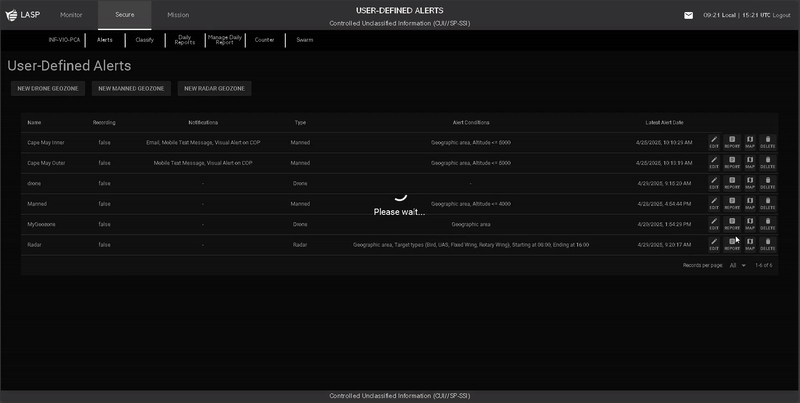The width and height of the screenshot is (800, 403).
Task: Open report for Cape May Inner
Action: pyautogui.click(x=732, y=142)
